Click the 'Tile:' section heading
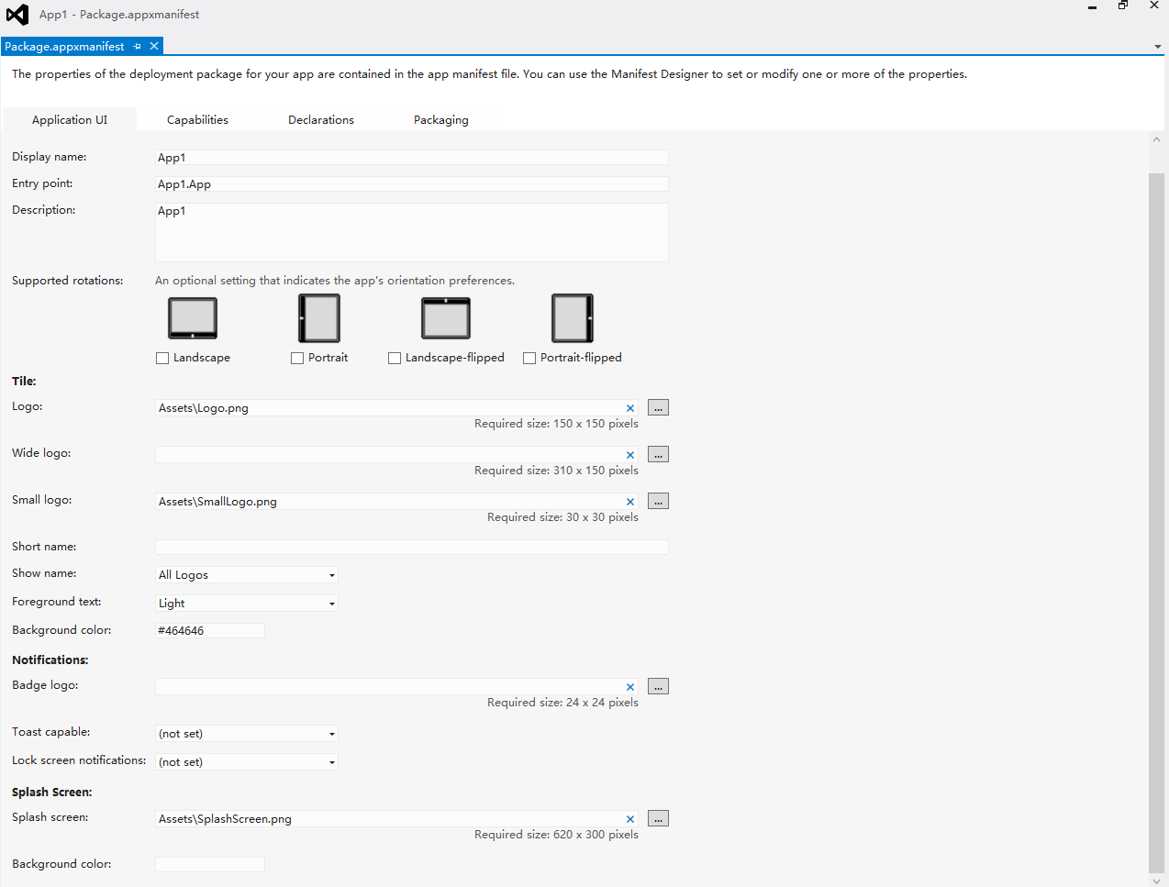 pyautogui.click(x=24, y=381)
